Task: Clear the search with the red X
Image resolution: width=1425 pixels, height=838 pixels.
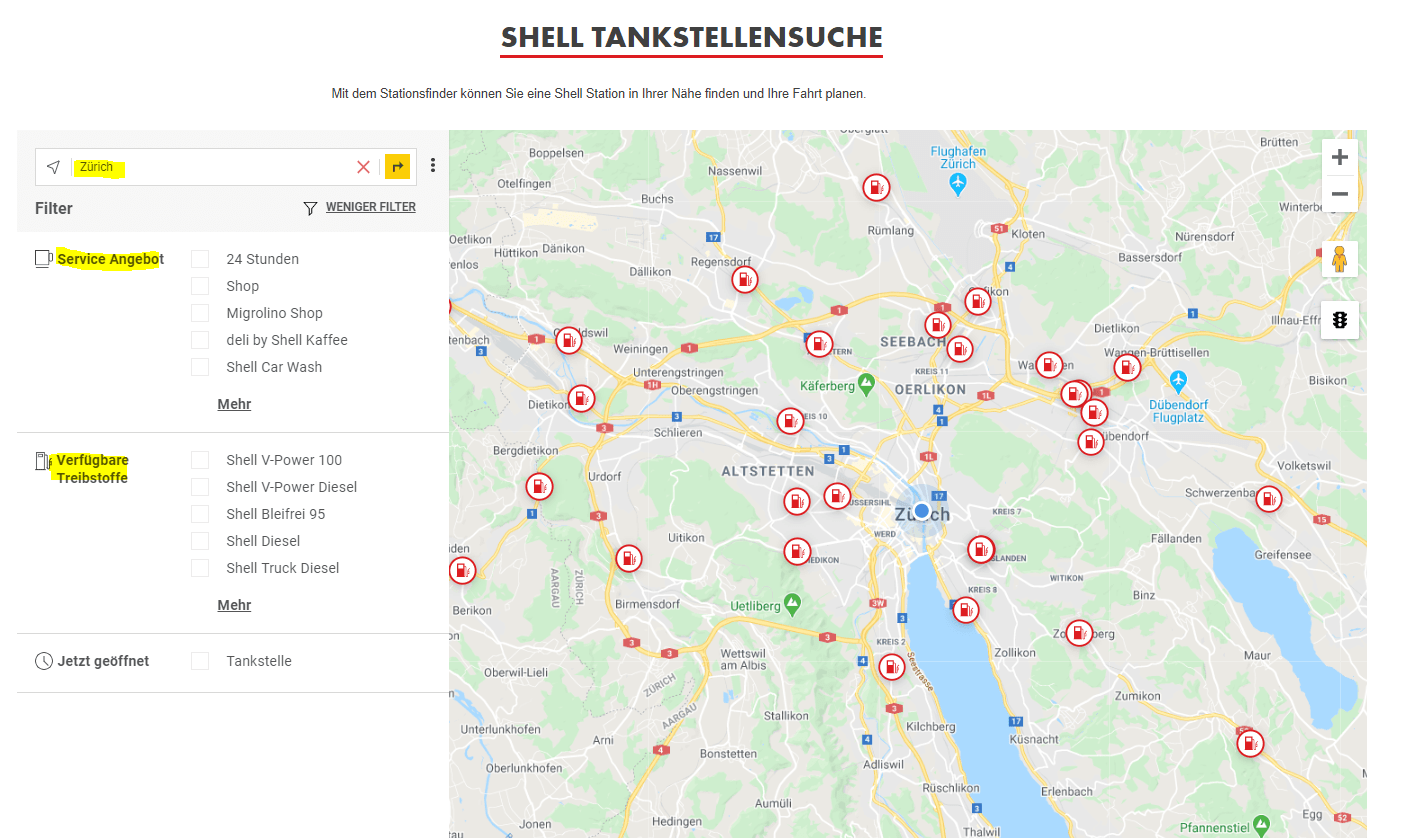Action: tap(363, 166)
